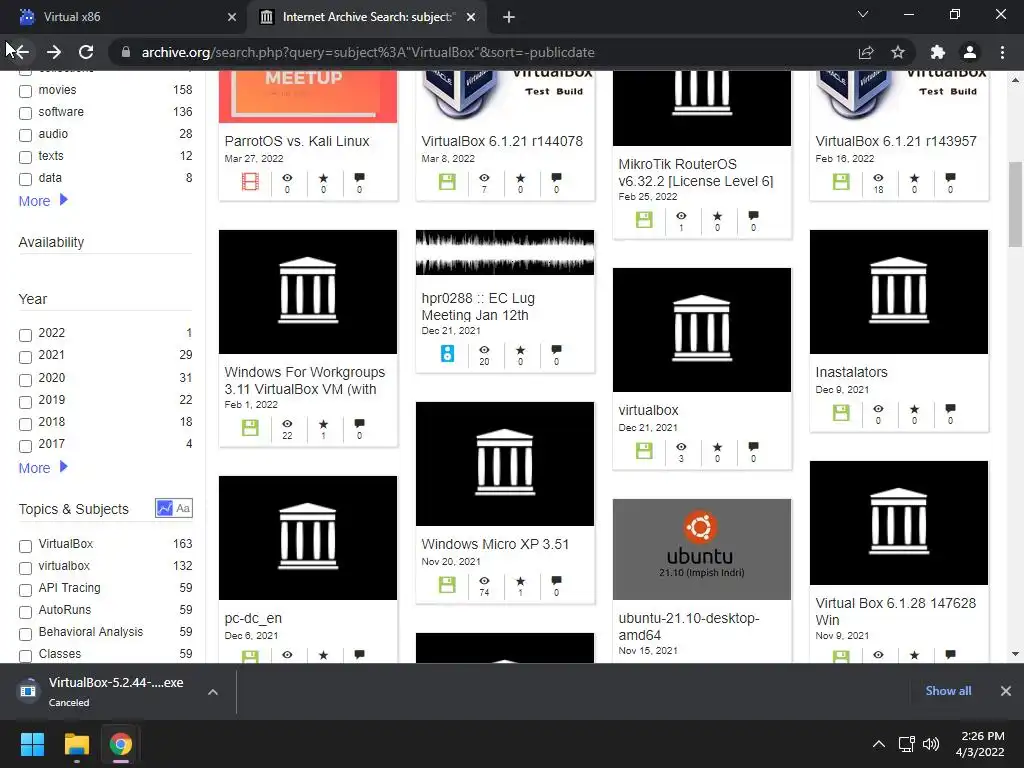Expand More under the Year filter
Image resolution: width=1024 pixels, height=768 pixels.
point(43,468)
